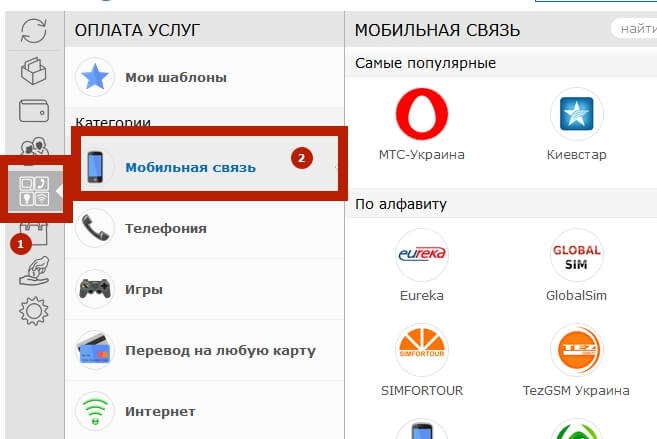Click the refresh arrows sidebar icon
This screenshot has height=439, width=657.
(34, 31)
